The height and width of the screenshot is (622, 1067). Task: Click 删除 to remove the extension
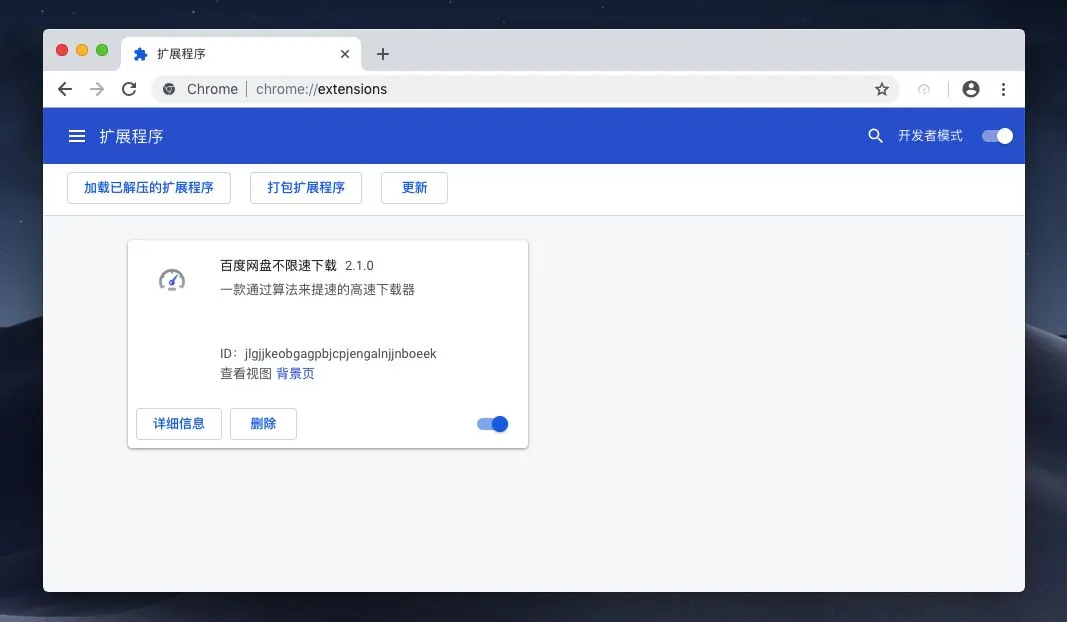(263, 424)
